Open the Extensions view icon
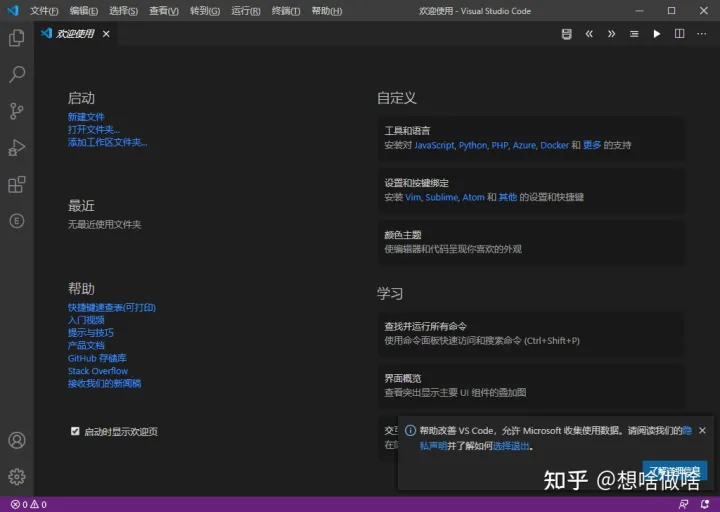Image resolution: width=720 pixels, height=512 pixels. [16, 184]
